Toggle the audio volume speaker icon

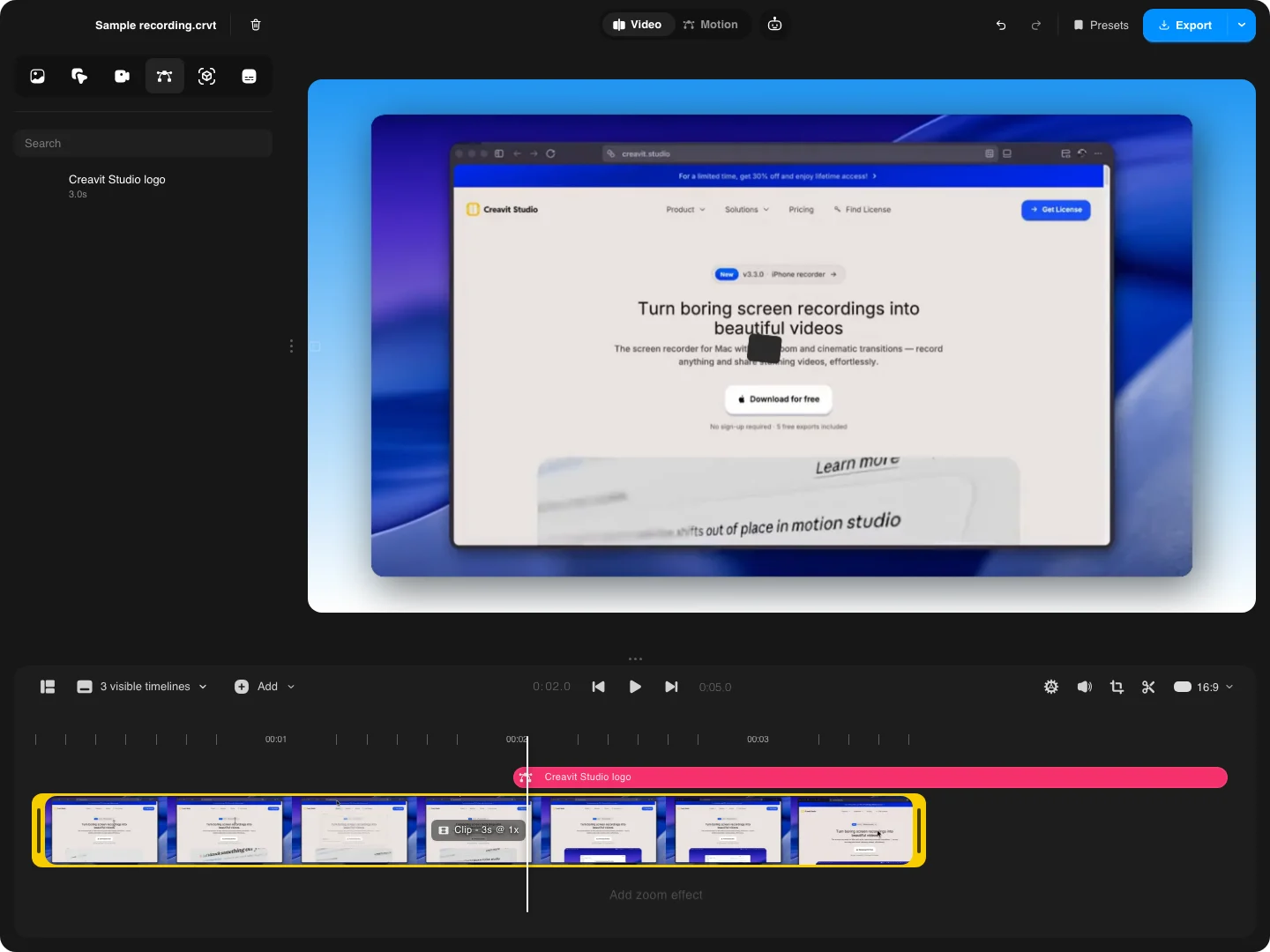[x=1085, y=687]
